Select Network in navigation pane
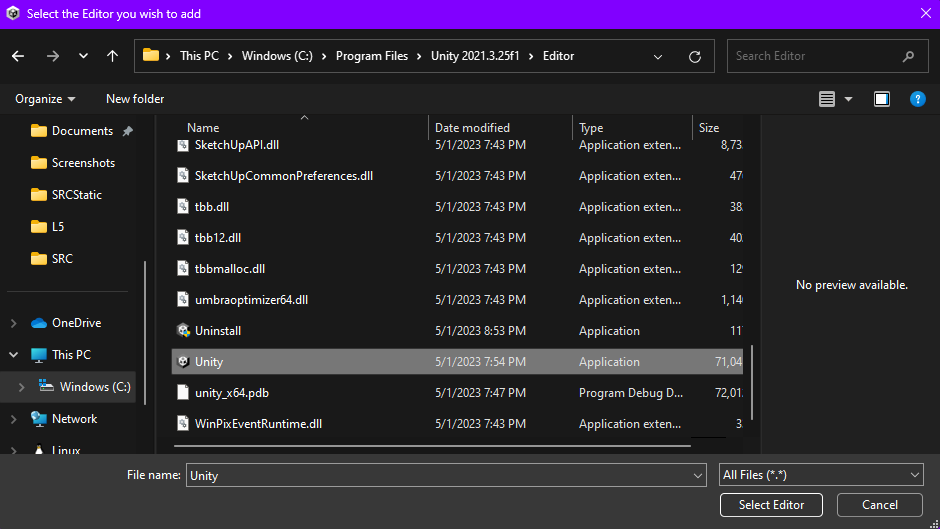 coord(64,419)
